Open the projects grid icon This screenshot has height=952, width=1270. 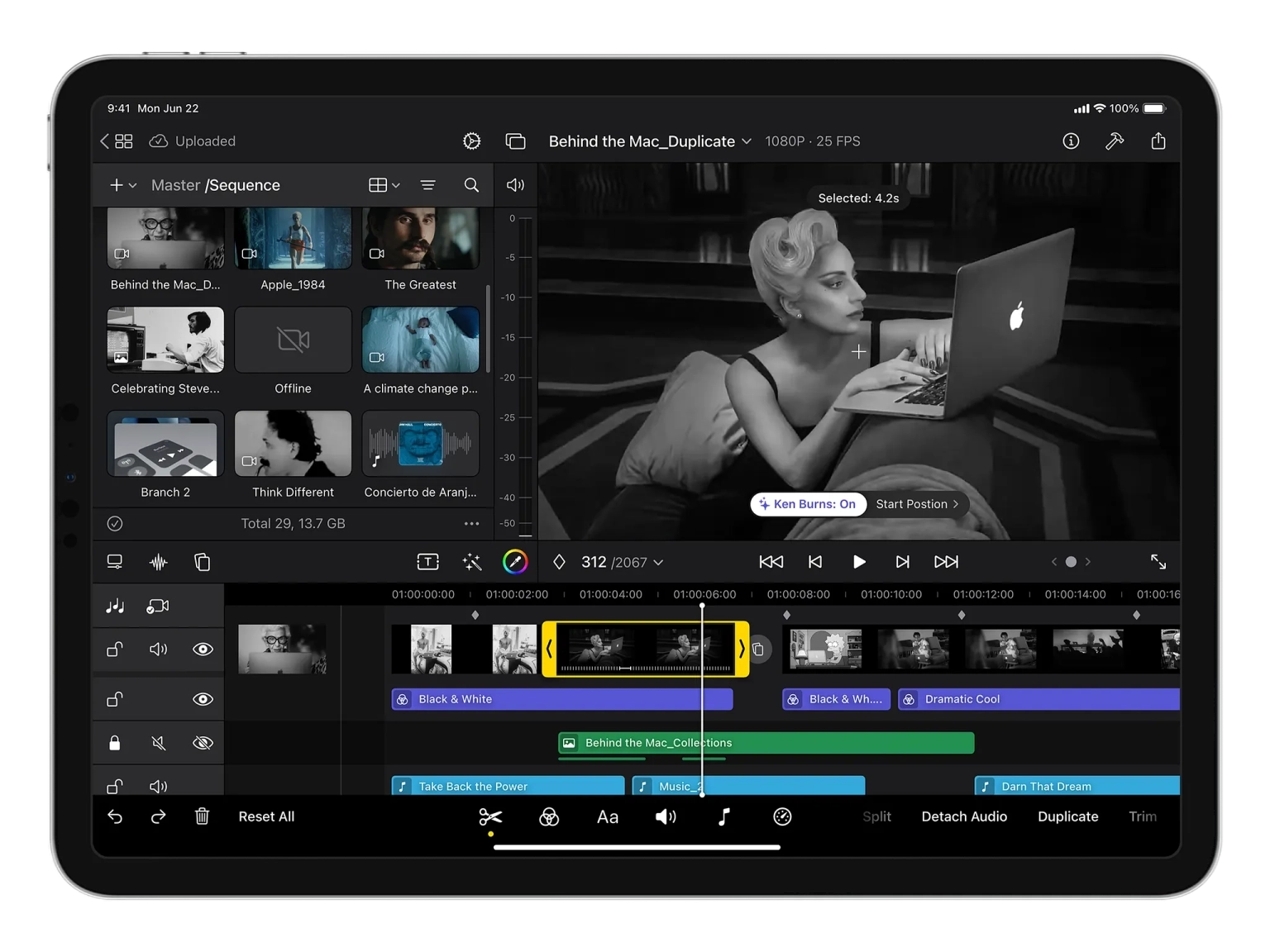coord(124,141)
